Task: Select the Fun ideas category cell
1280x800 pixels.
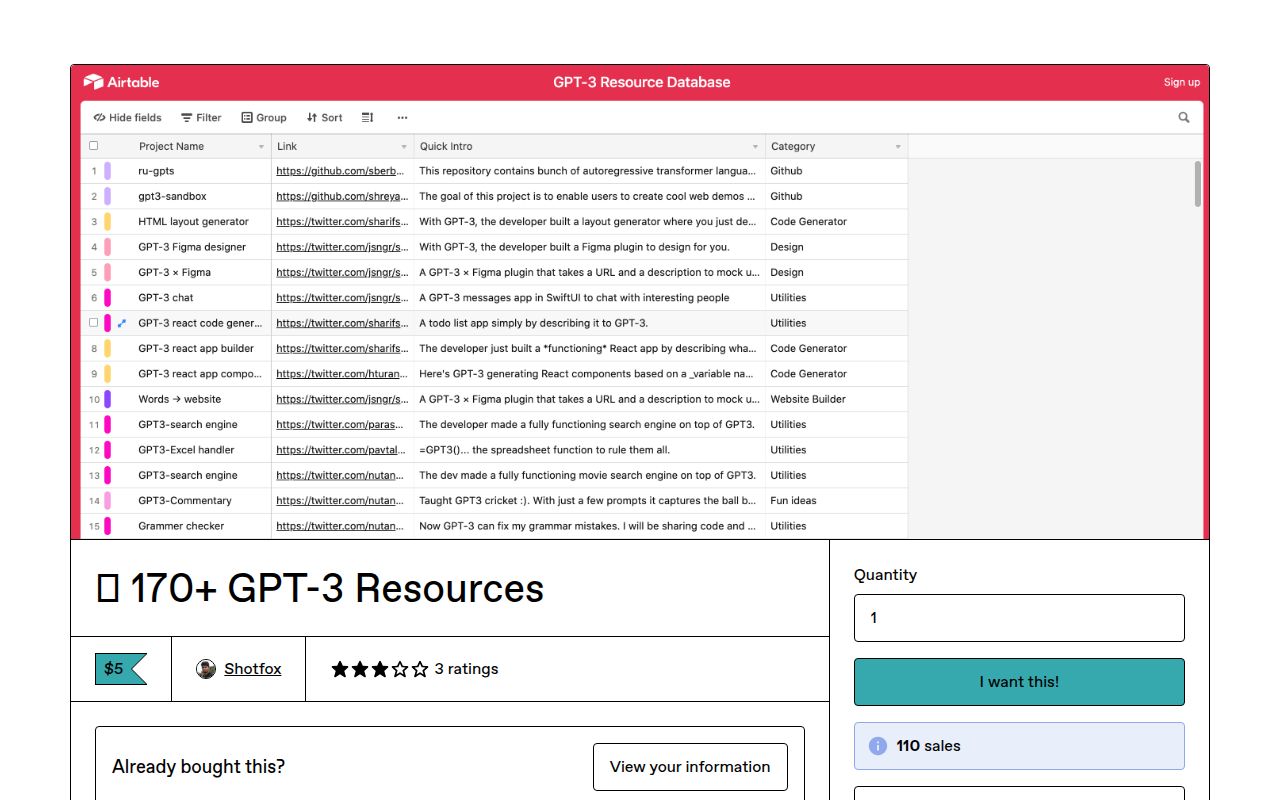Action: (837, 501)
